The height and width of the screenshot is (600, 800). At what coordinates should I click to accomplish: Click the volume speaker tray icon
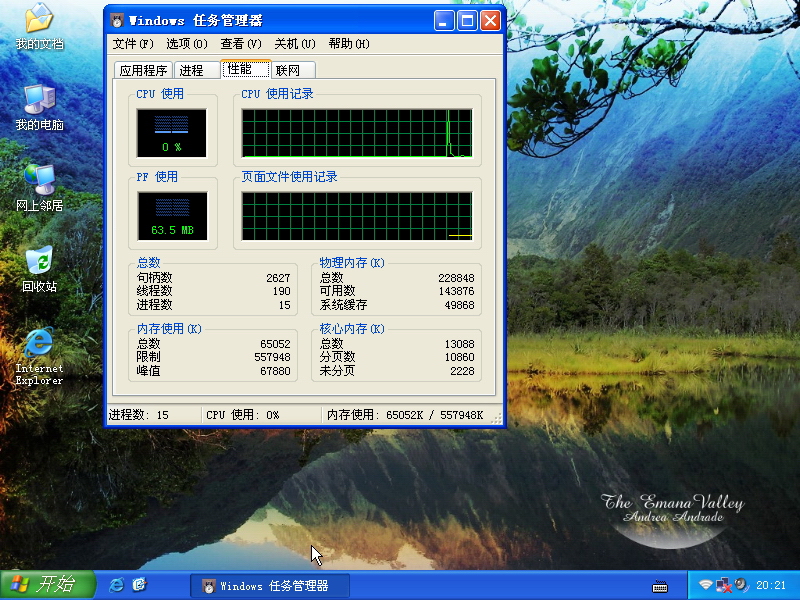coord(741,585)
